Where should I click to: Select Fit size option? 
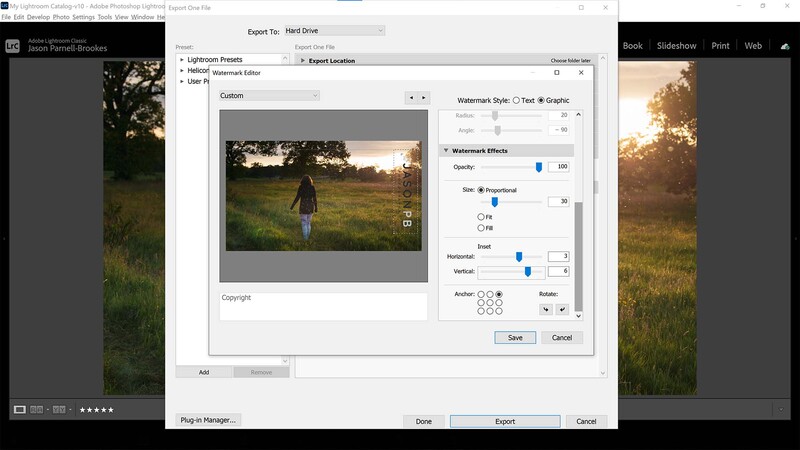coord(481,217)
